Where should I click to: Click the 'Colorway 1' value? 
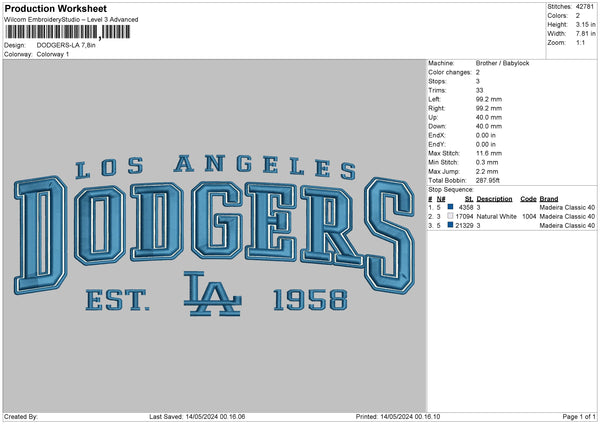coord(53,54)
